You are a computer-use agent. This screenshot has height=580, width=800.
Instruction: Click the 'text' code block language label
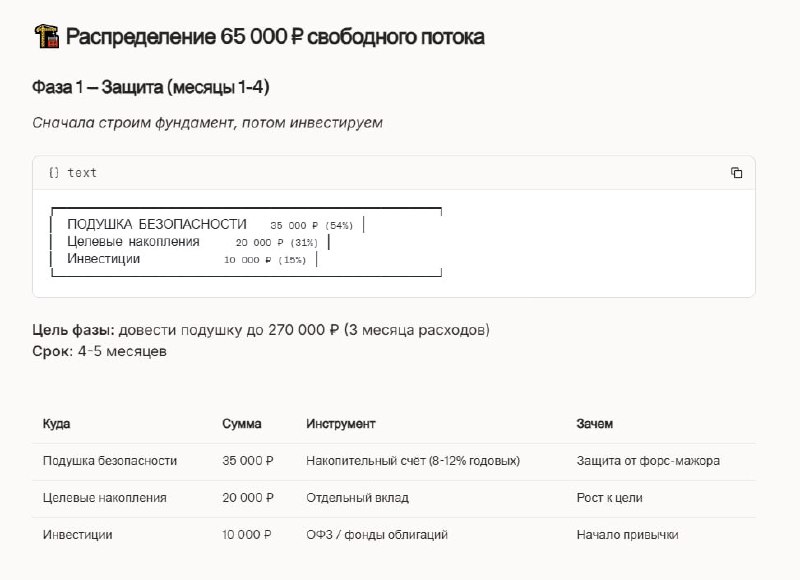pyautogui.click(x=82, y=173)
